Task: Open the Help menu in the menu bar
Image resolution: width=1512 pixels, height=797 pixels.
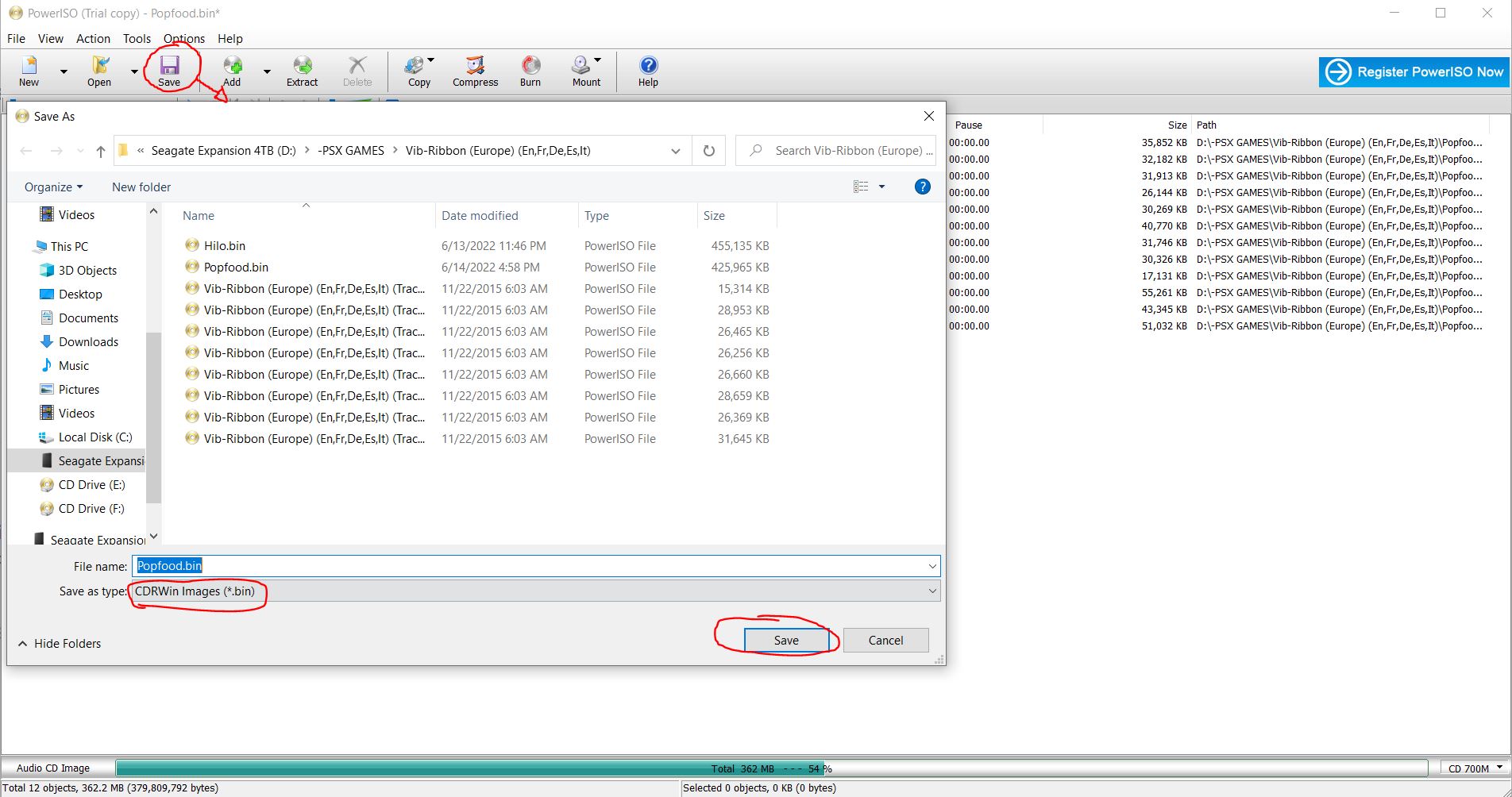Action: [x=230, y=38]
